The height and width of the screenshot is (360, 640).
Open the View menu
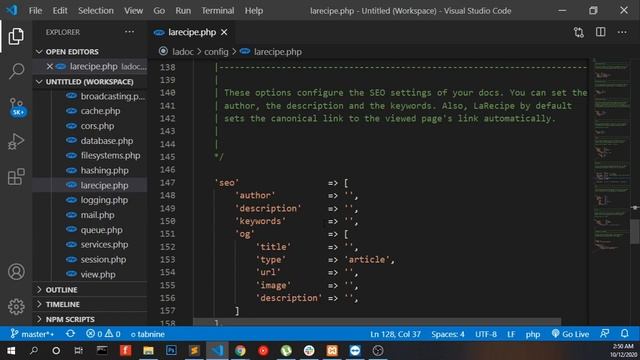point(133,11)
